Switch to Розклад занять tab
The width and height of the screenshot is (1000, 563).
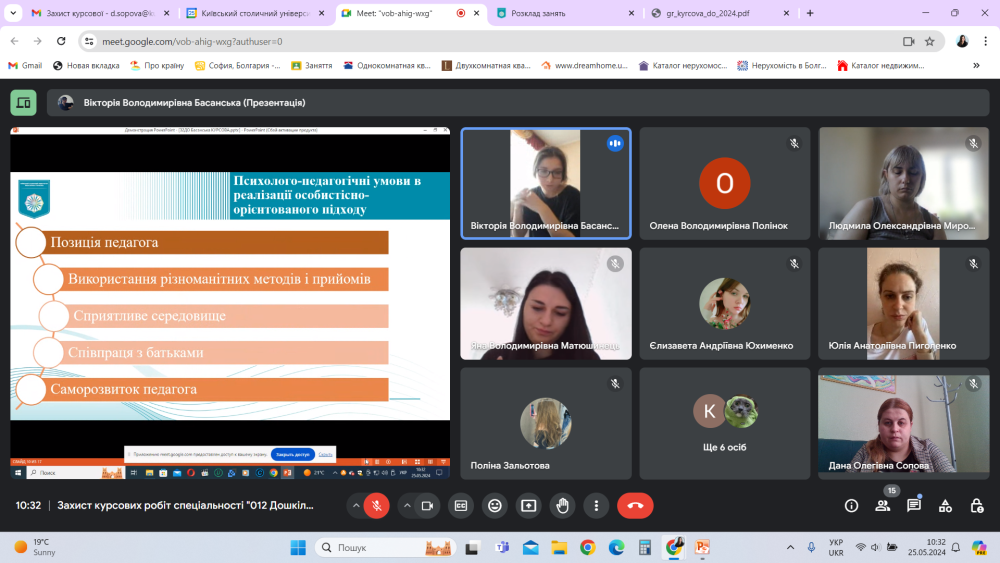click(566, 13)
